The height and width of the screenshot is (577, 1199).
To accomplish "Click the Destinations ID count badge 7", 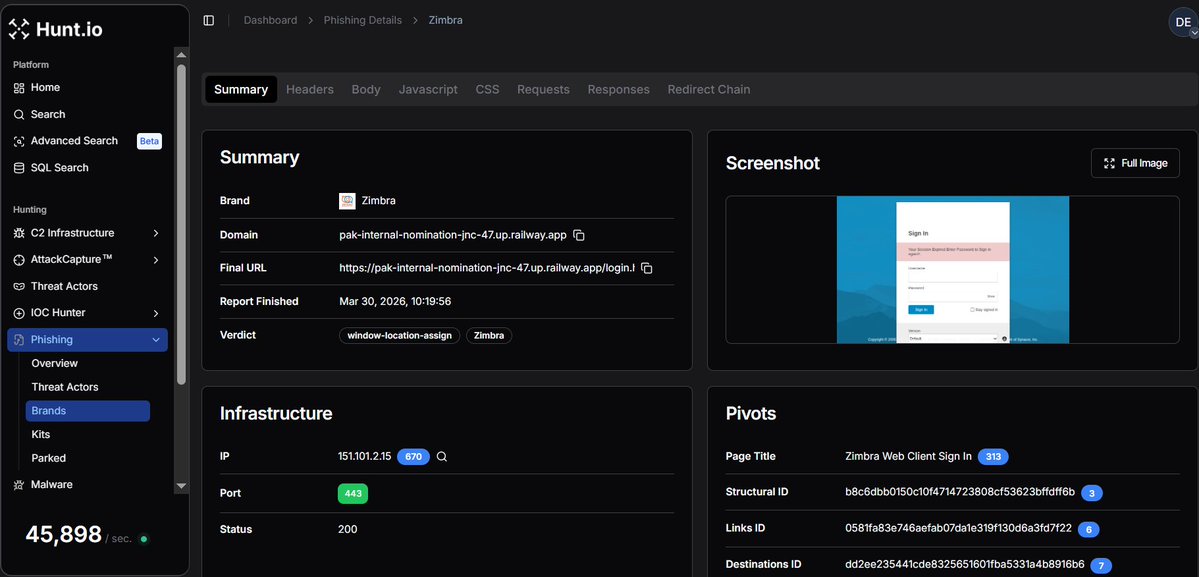I will point(1101,566).
